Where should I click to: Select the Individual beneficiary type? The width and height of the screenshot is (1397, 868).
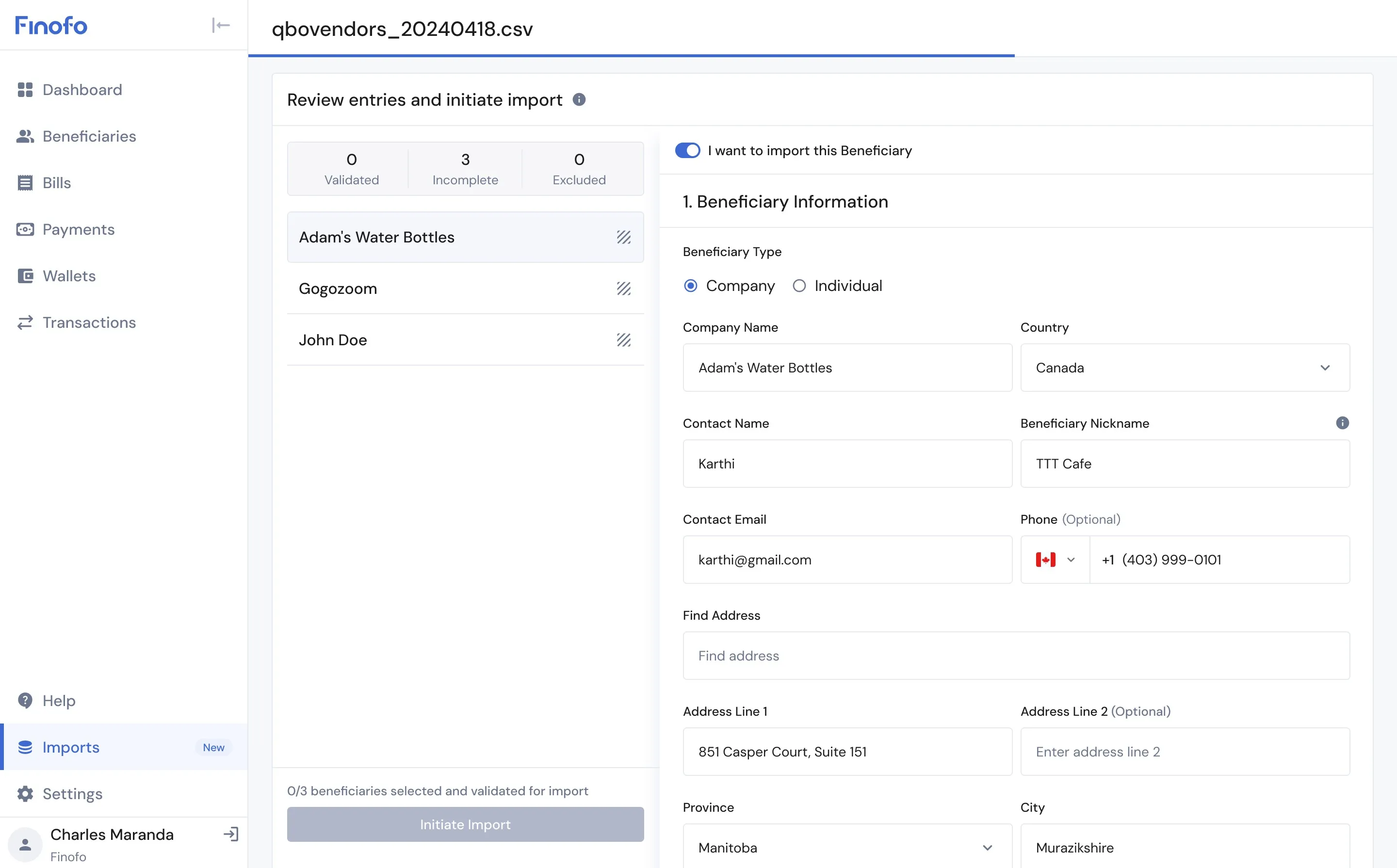[x=799, y=286]
